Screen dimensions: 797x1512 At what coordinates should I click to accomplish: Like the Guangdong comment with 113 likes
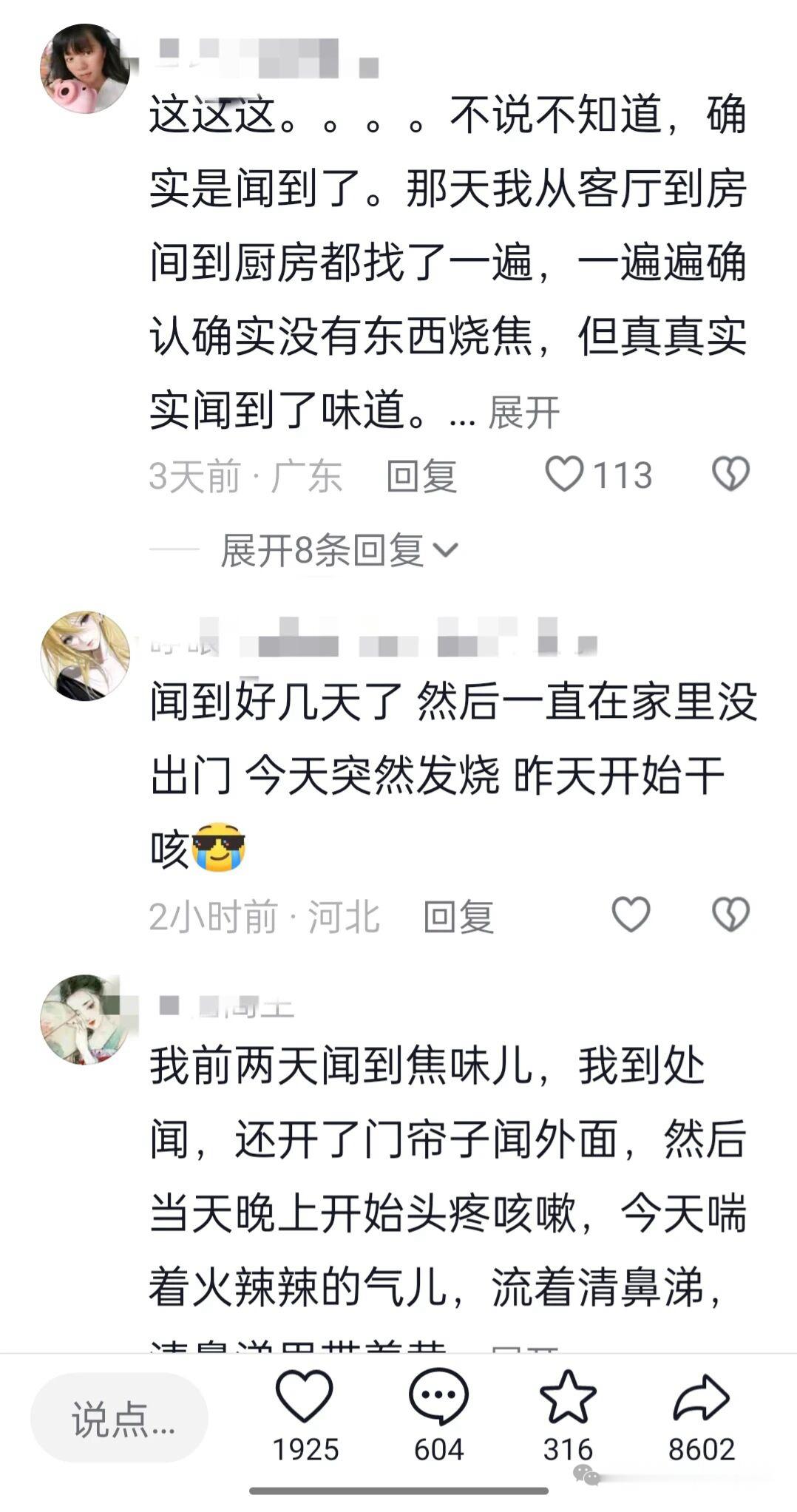pyautogui.click(x=565, y=474)
